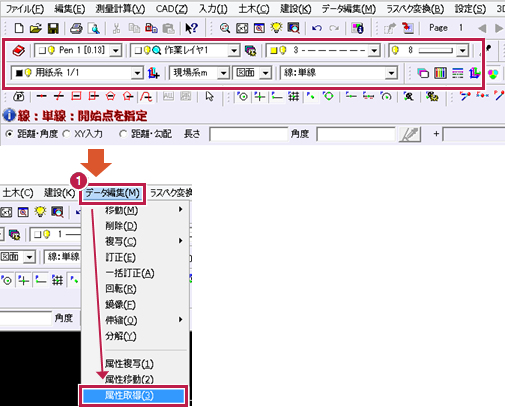Click highlighted データ編集(M) above open menu
The width and height of the screenshot is (505, 409).
113,193
